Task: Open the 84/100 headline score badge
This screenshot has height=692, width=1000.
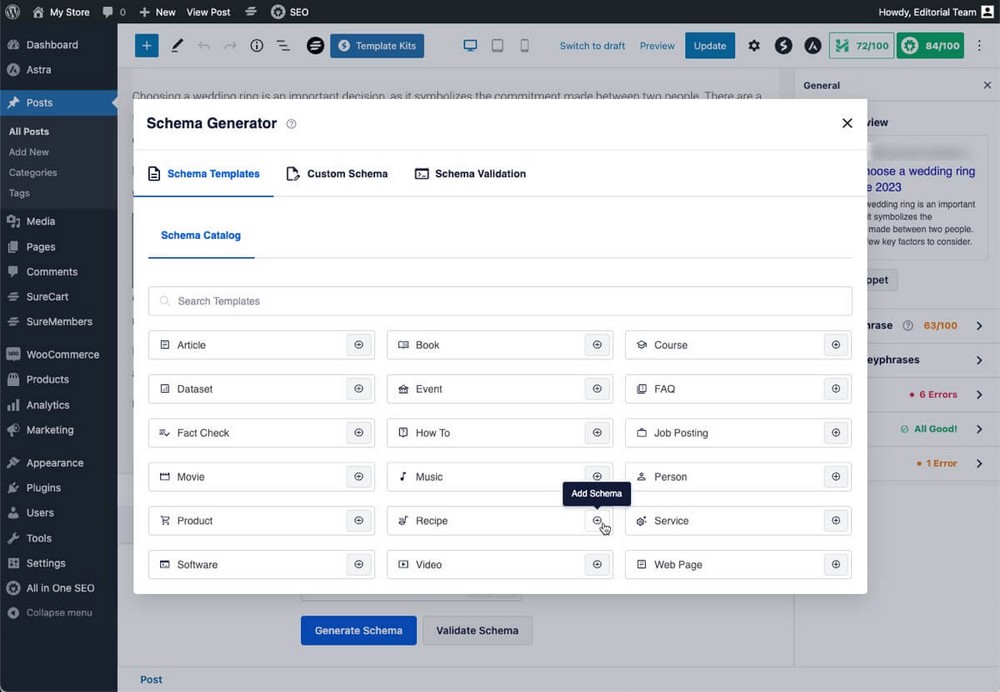Action: tap(930, 46)
